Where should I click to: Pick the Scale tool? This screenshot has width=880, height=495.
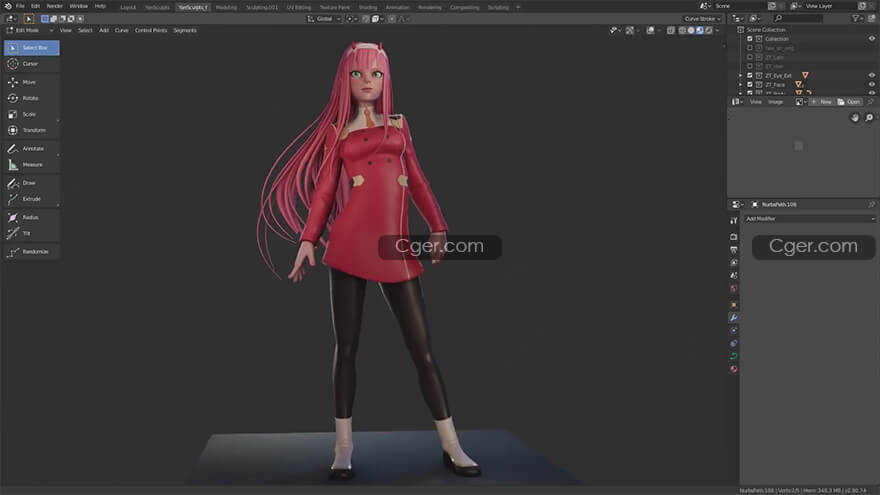pos(31,114)
